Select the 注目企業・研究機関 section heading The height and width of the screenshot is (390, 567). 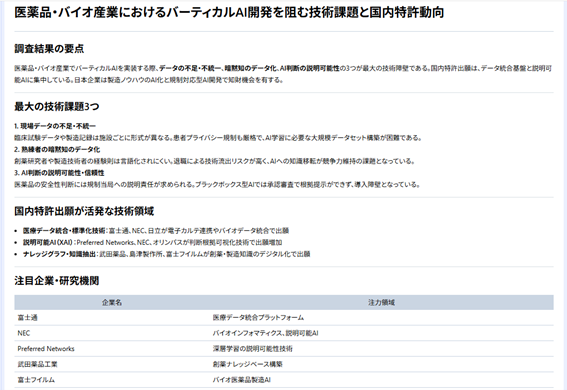(x=56, y=281)
